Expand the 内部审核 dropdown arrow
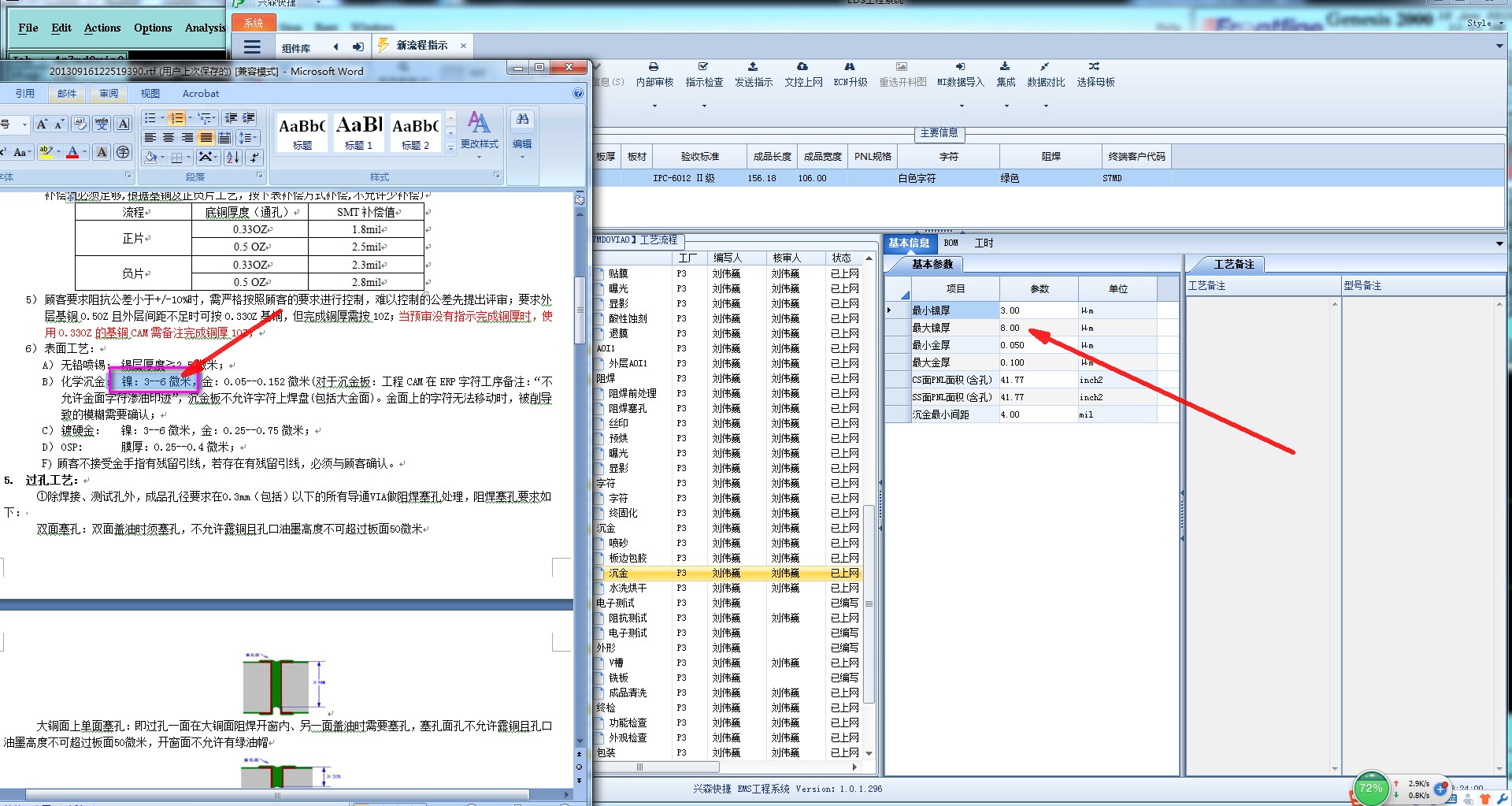Viewport: 1512px width, 806px height. click(x=654, y=106)
